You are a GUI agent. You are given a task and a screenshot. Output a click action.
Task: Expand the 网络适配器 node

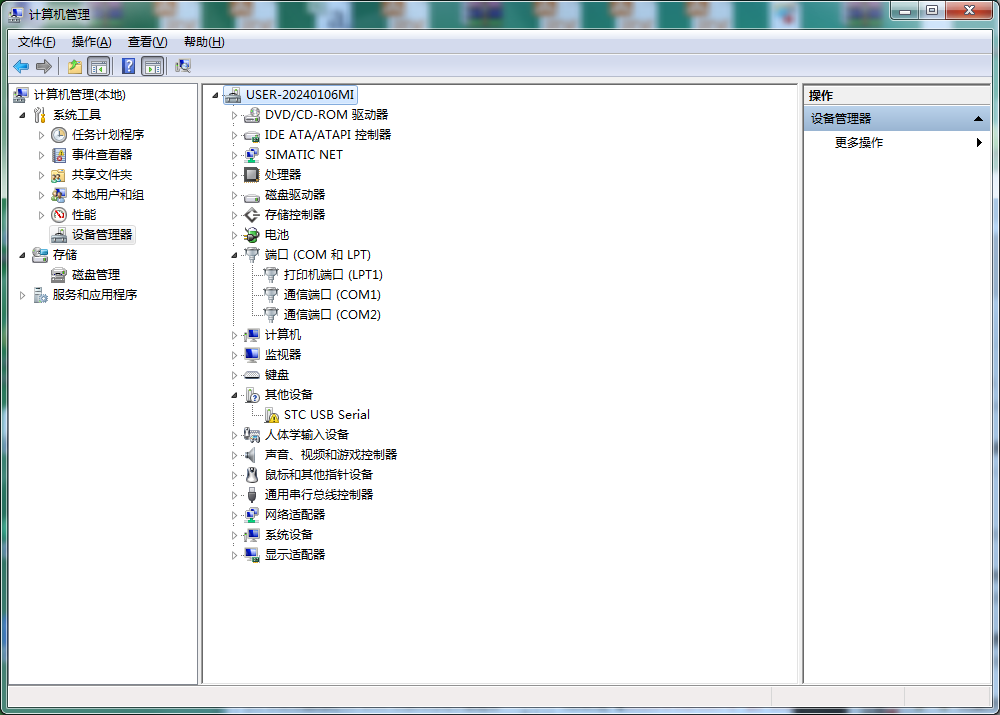pyautogui.click(x=234, y=515)
